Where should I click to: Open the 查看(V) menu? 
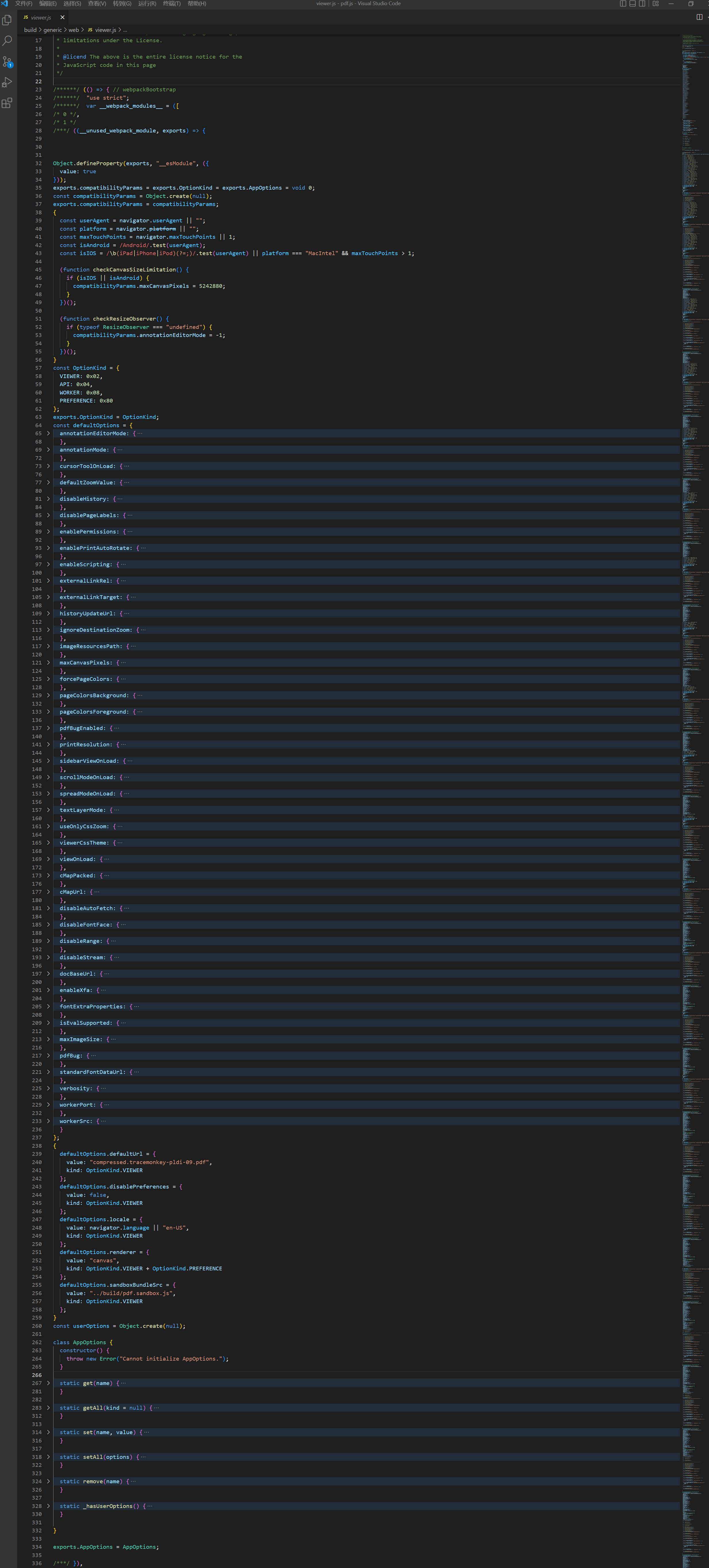pyautogui.click(x=97, y=4)
